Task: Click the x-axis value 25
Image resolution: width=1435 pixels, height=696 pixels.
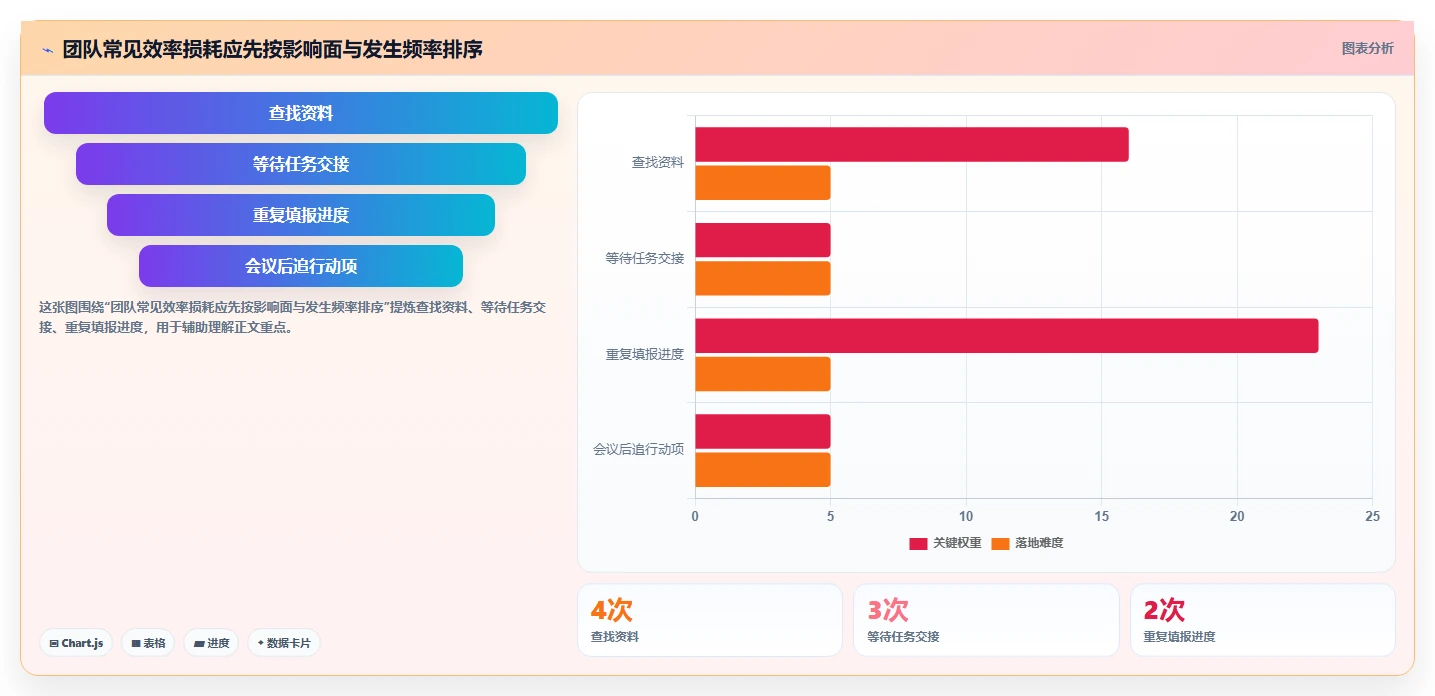Action: pyautogui.click(x=1372, y=516)
